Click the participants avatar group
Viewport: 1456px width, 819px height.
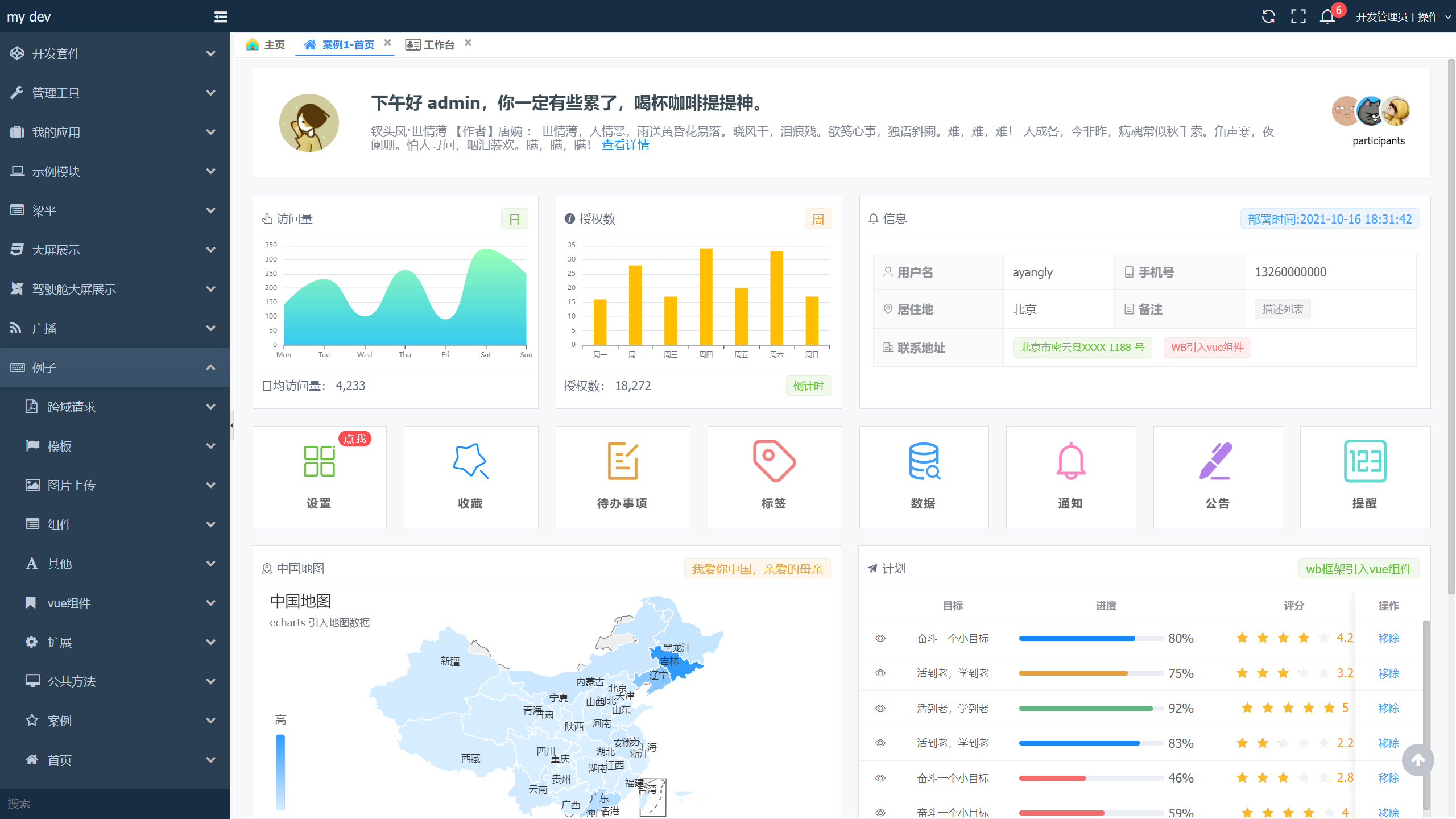(x=1371, y=111)
